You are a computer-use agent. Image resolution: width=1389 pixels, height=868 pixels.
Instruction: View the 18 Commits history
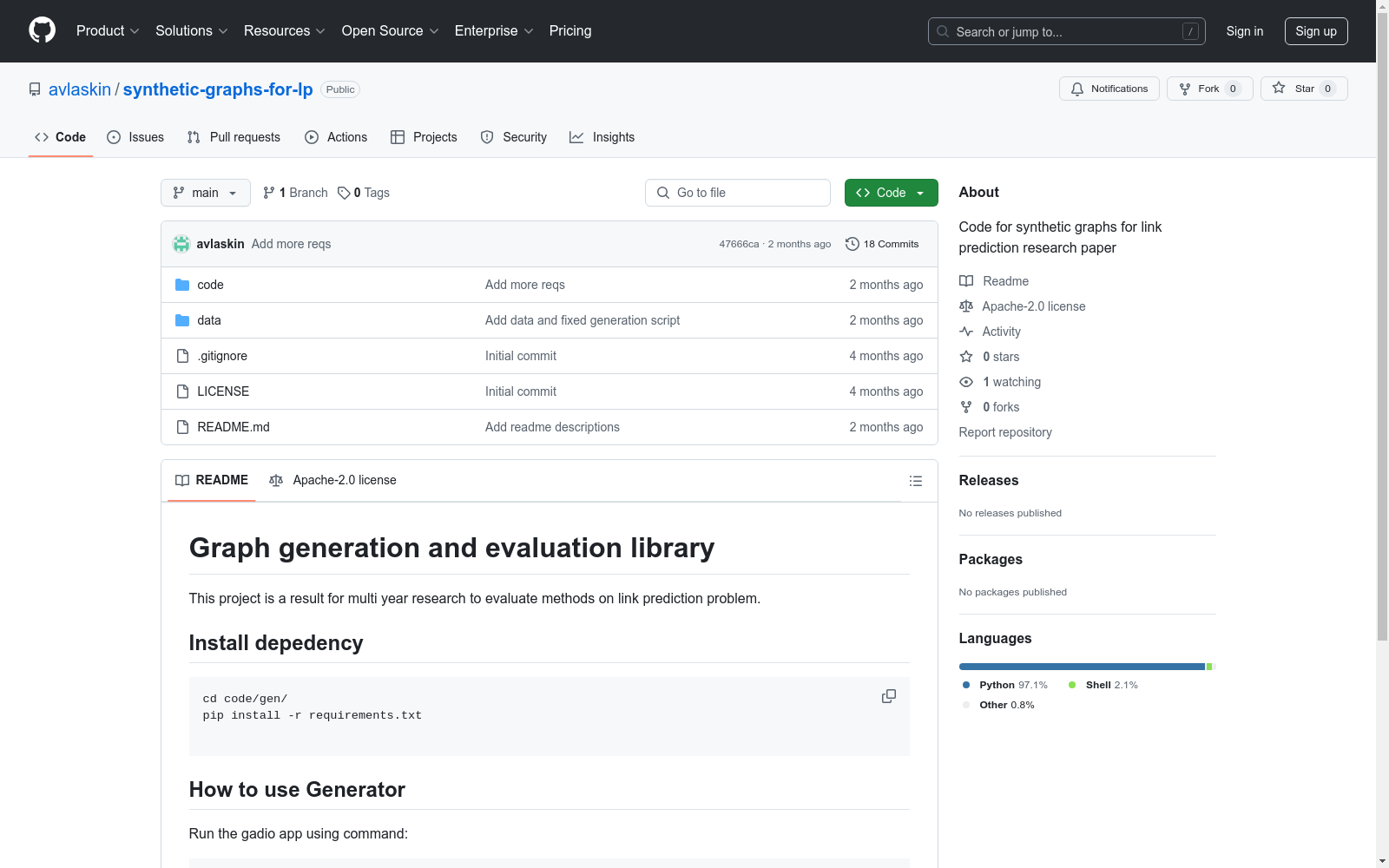pos(882,244)
